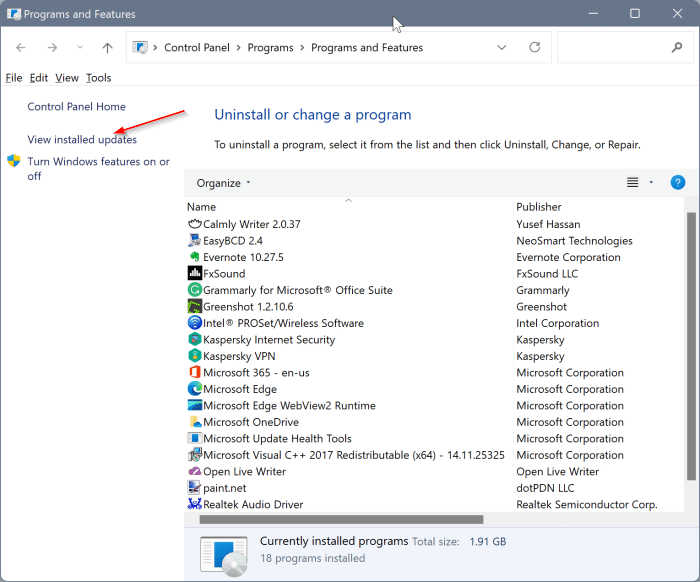Open the Organize dropdown
The height and width of the screenshot is (582, 700).
click(x=223, y=183)
